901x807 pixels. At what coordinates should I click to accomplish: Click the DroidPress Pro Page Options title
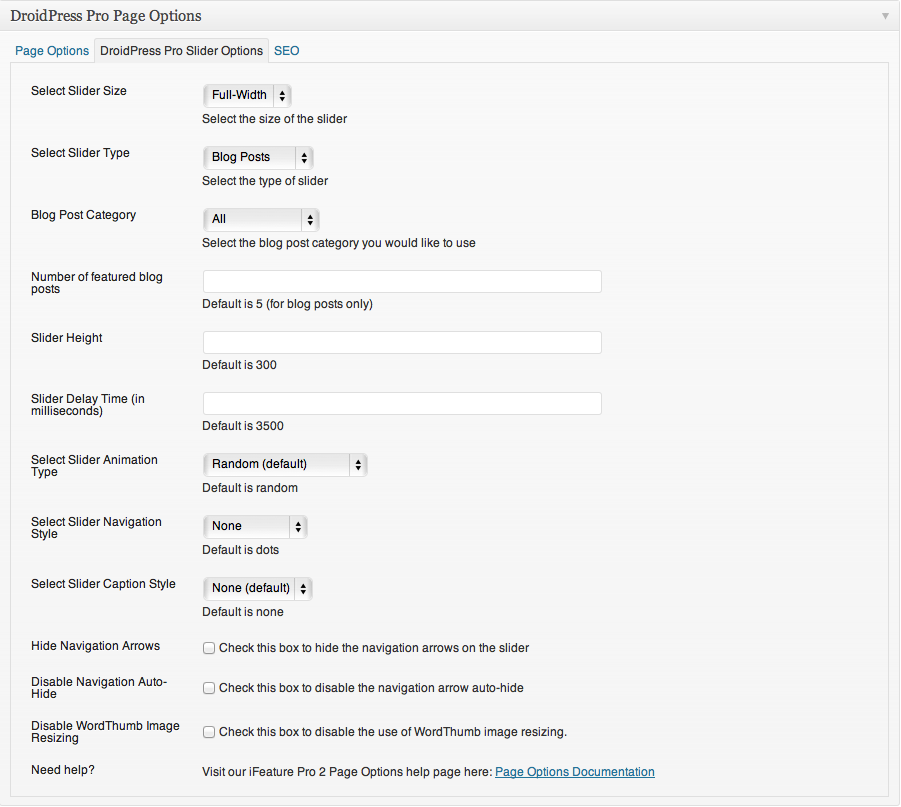pyautogui.click(x=106, y=16)
